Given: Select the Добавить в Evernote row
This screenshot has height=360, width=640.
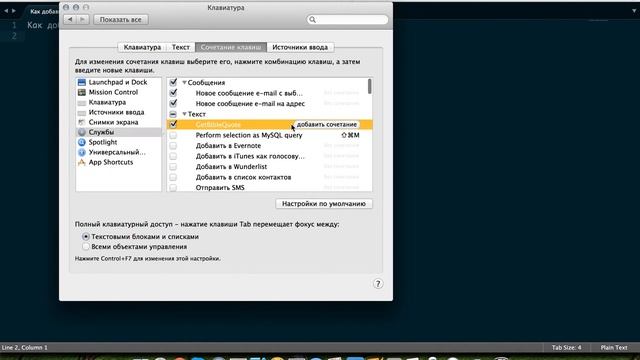Looking at the screenshot, I should (269, 146).
